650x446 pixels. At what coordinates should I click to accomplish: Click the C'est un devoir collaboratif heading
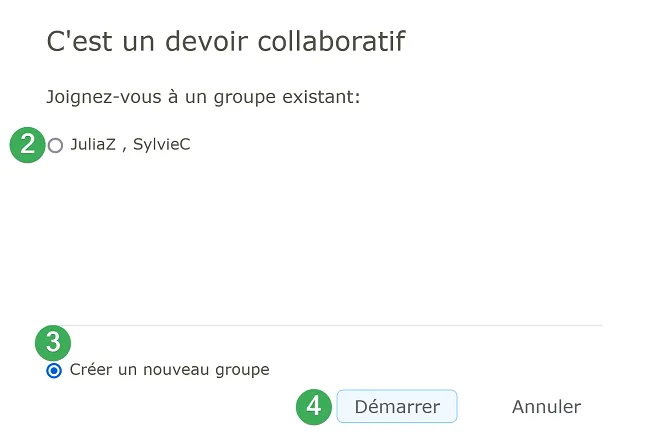coord(226,41)
